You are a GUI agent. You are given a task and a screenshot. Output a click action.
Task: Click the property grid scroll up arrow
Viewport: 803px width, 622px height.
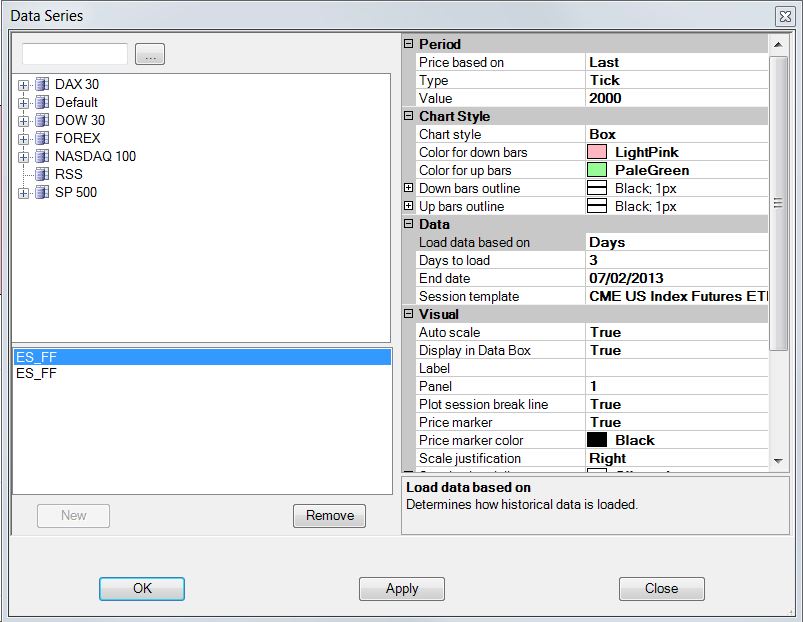pyautogui.click(x=778, y=45)
